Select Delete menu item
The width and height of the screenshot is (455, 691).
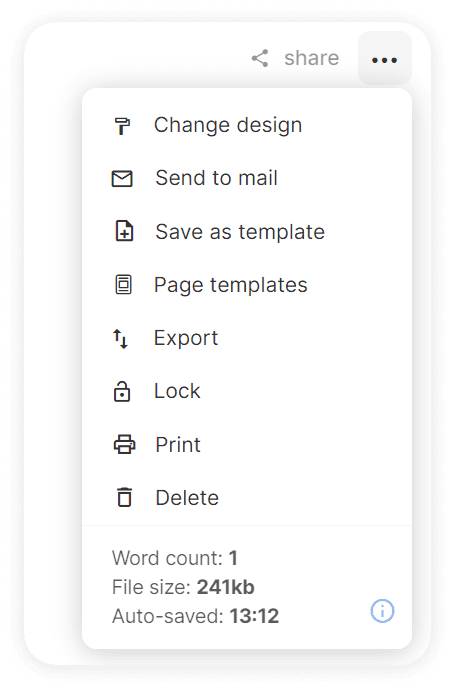tap(247, 498)
